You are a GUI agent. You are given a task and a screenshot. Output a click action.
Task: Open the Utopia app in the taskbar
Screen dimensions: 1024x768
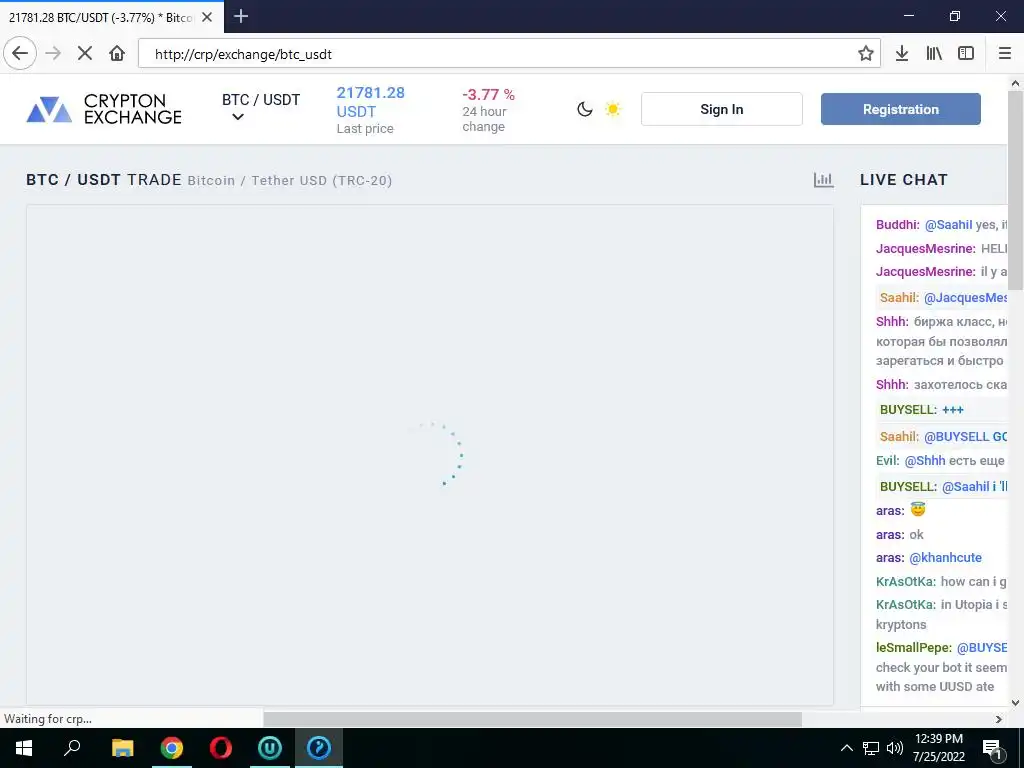(x=269, y=748)
